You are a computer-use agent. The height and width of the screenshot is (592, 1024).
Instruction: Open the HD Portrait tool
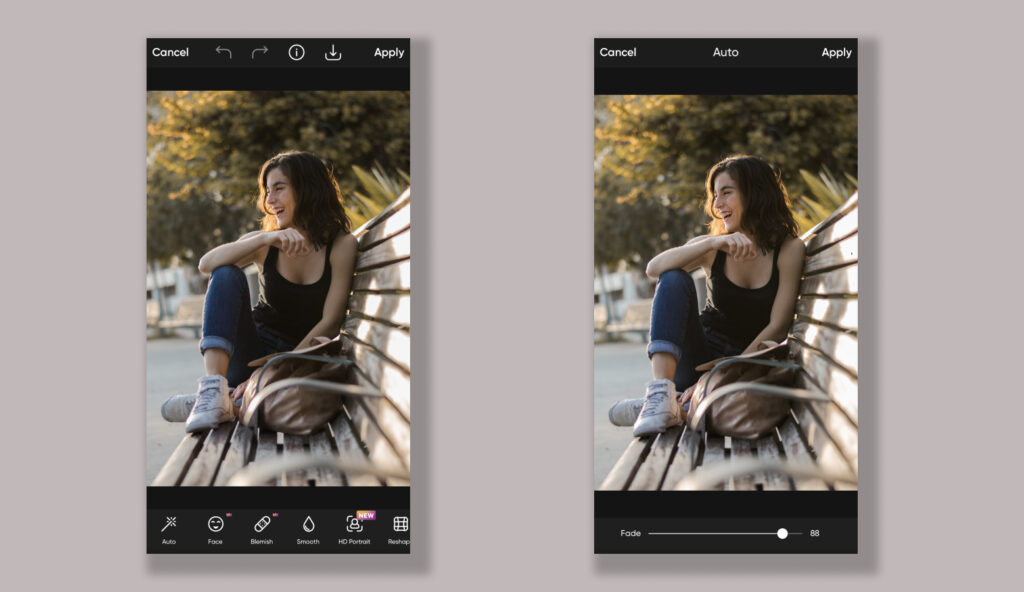(x=354, y=528)
